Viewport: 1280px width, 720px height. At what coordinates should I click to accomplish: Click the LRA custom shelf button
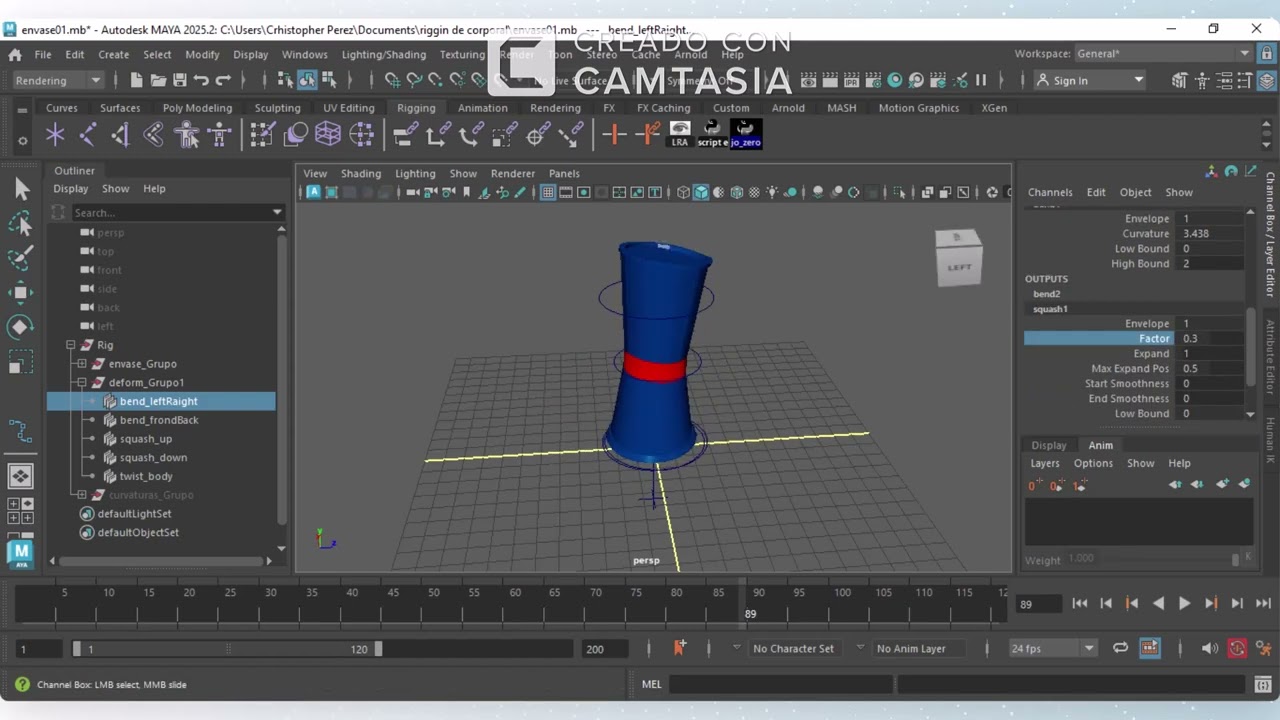click(680, 134)
